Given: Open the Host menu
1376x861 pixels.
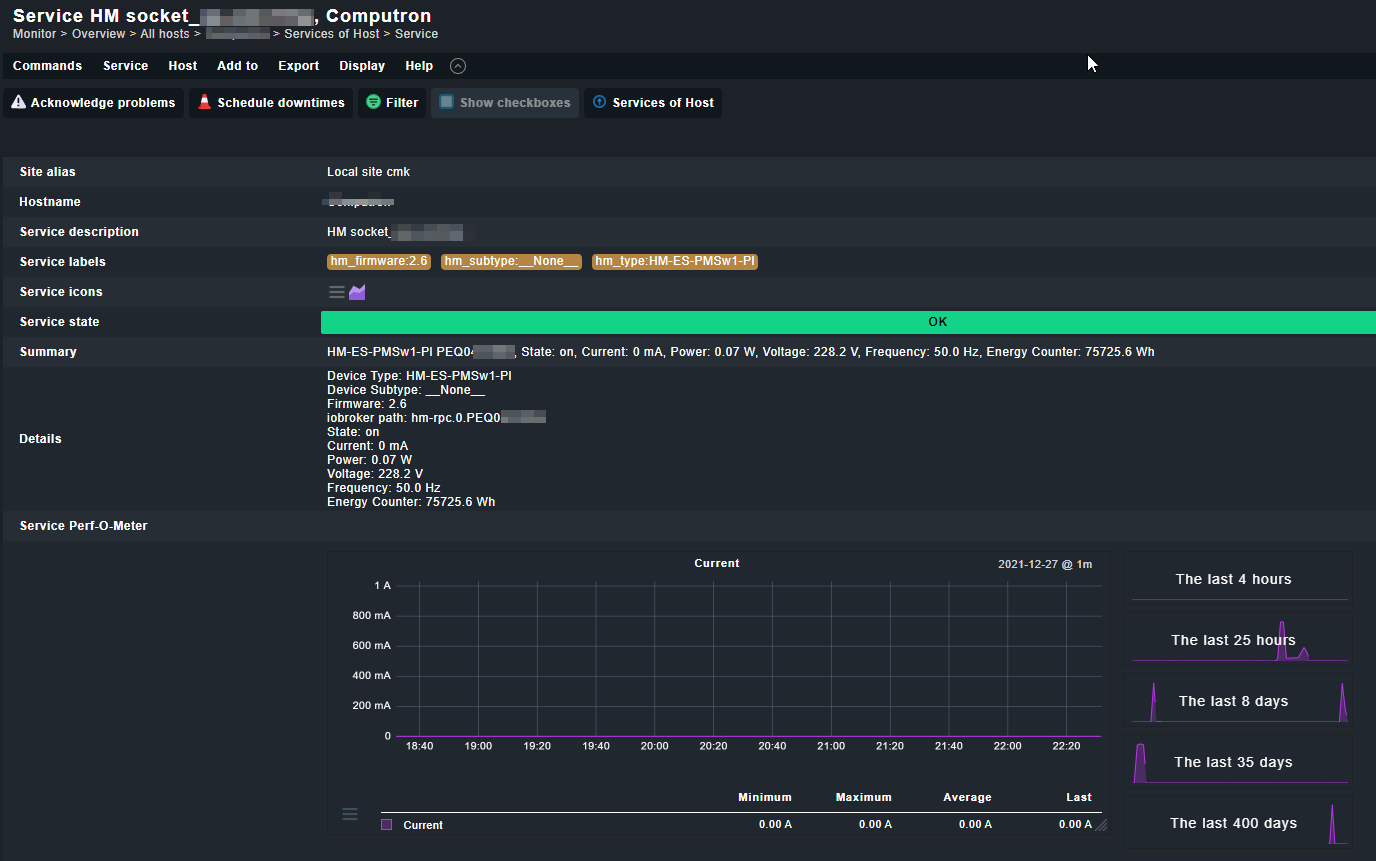Looking at the screenshot, I should tap(182, 66).
